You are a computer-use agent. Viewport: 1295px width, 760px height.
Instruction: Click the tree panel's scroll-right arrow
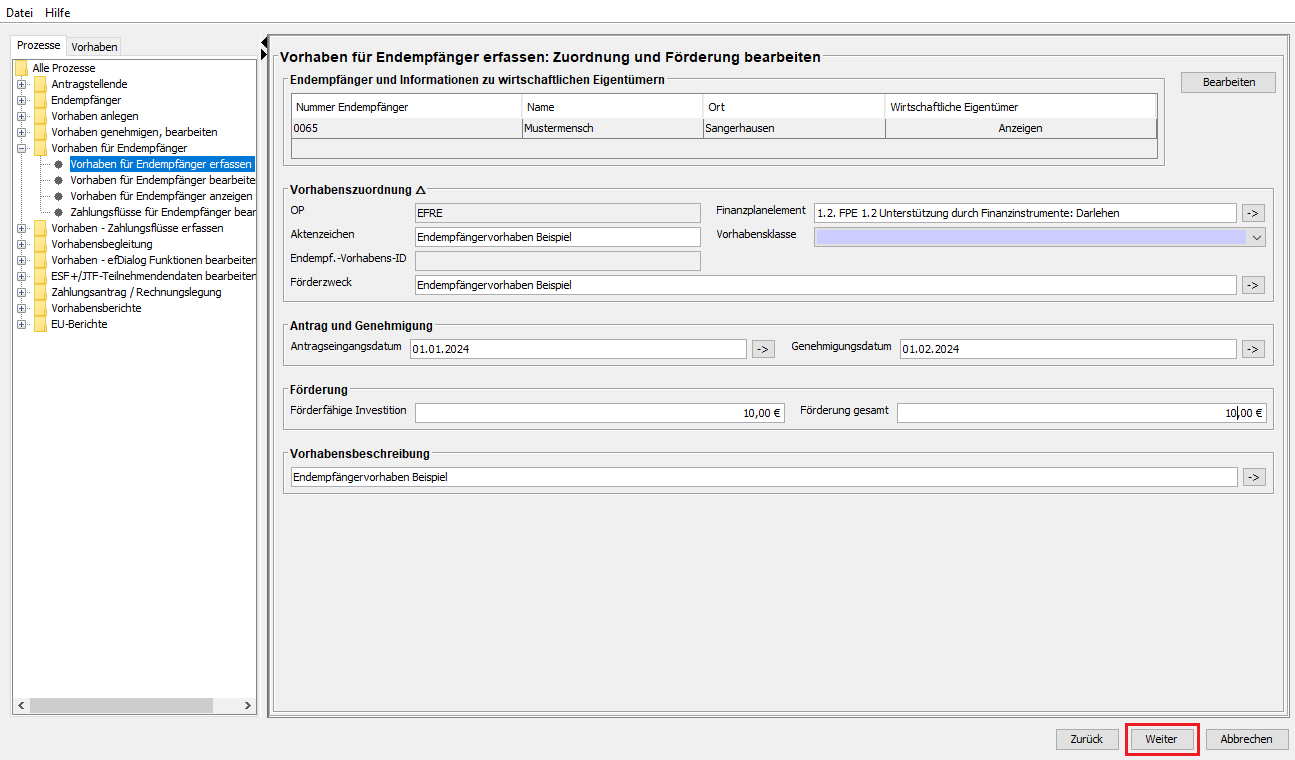tap(248, 706)
